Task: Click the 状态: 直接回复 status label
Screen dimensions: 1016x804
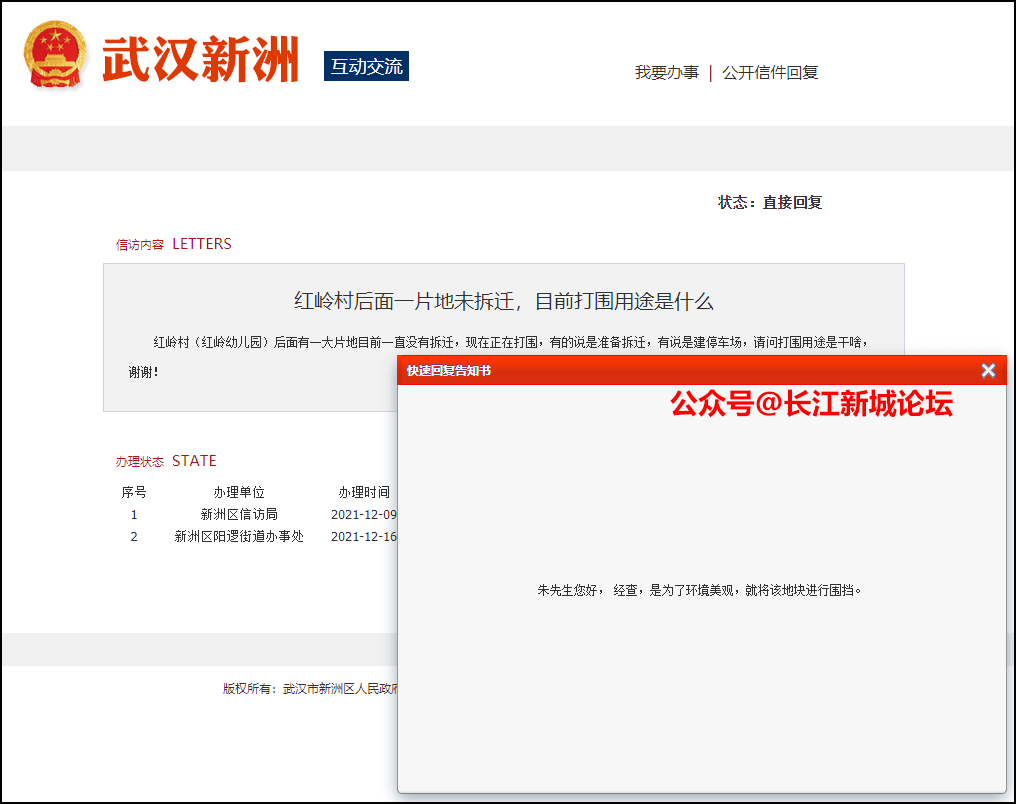Action: point(770,202)
